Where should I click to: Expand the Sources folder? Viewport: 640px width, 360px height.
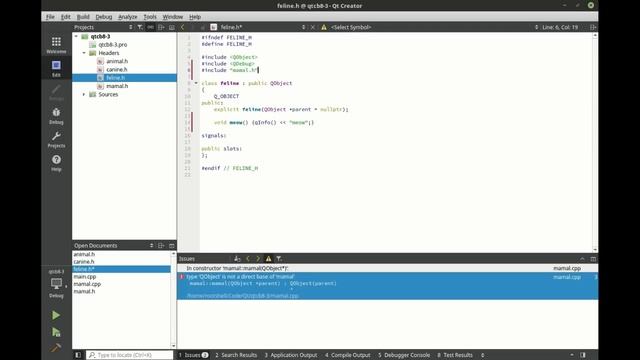(x=84, y=94)
